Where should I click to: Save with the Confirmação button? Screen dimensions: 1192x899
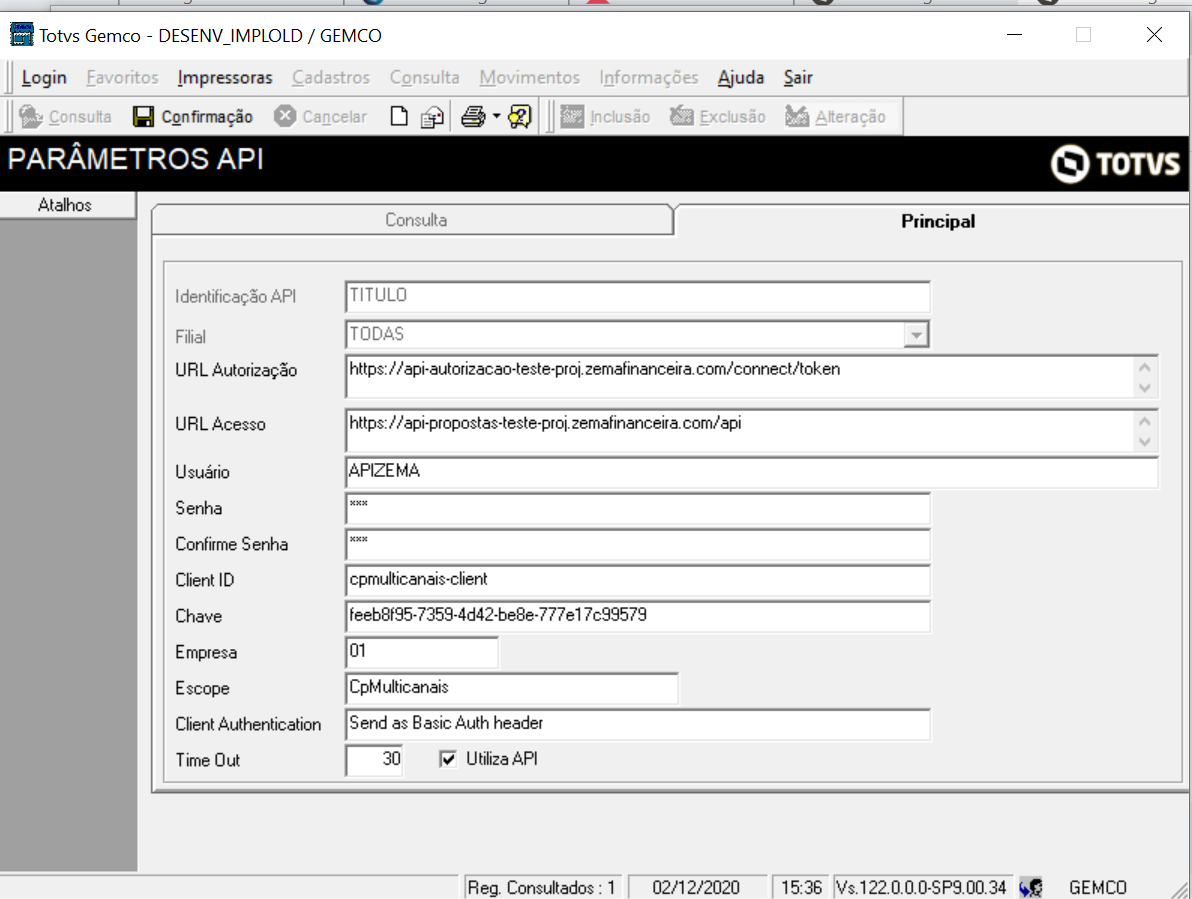point(193,116)
